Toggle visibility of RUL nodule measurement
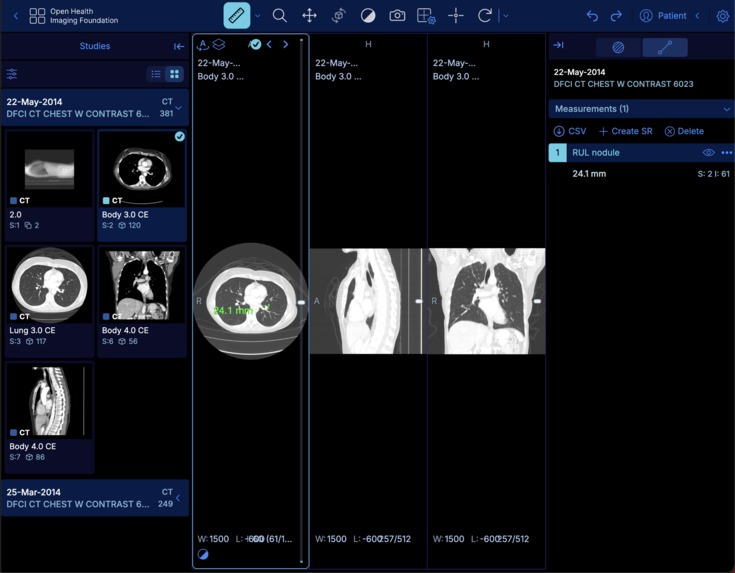This screenshot has height=573, width=735. (709, 153)
